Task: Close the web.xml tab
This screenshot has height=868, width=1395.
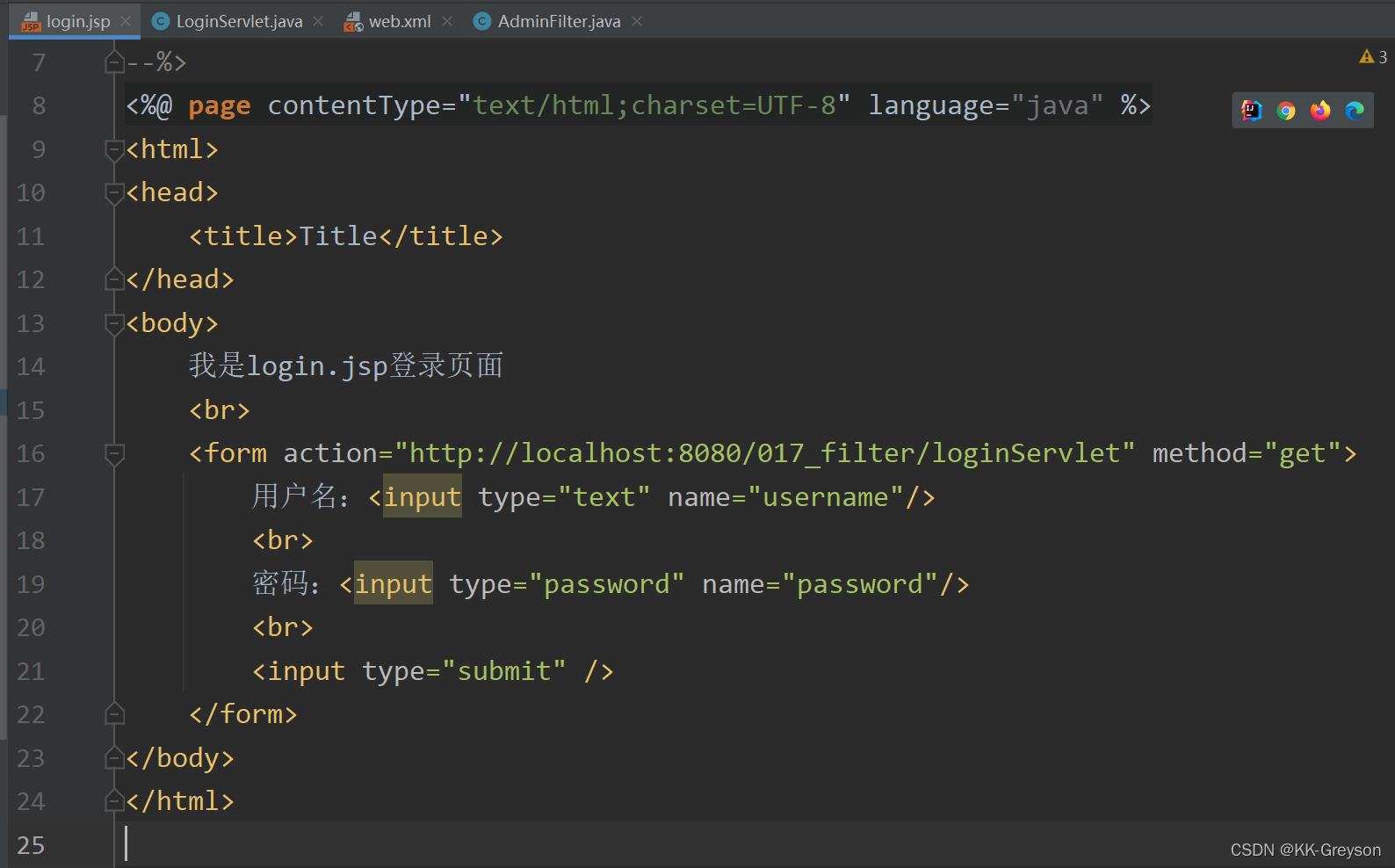Action: click(447, 21)
